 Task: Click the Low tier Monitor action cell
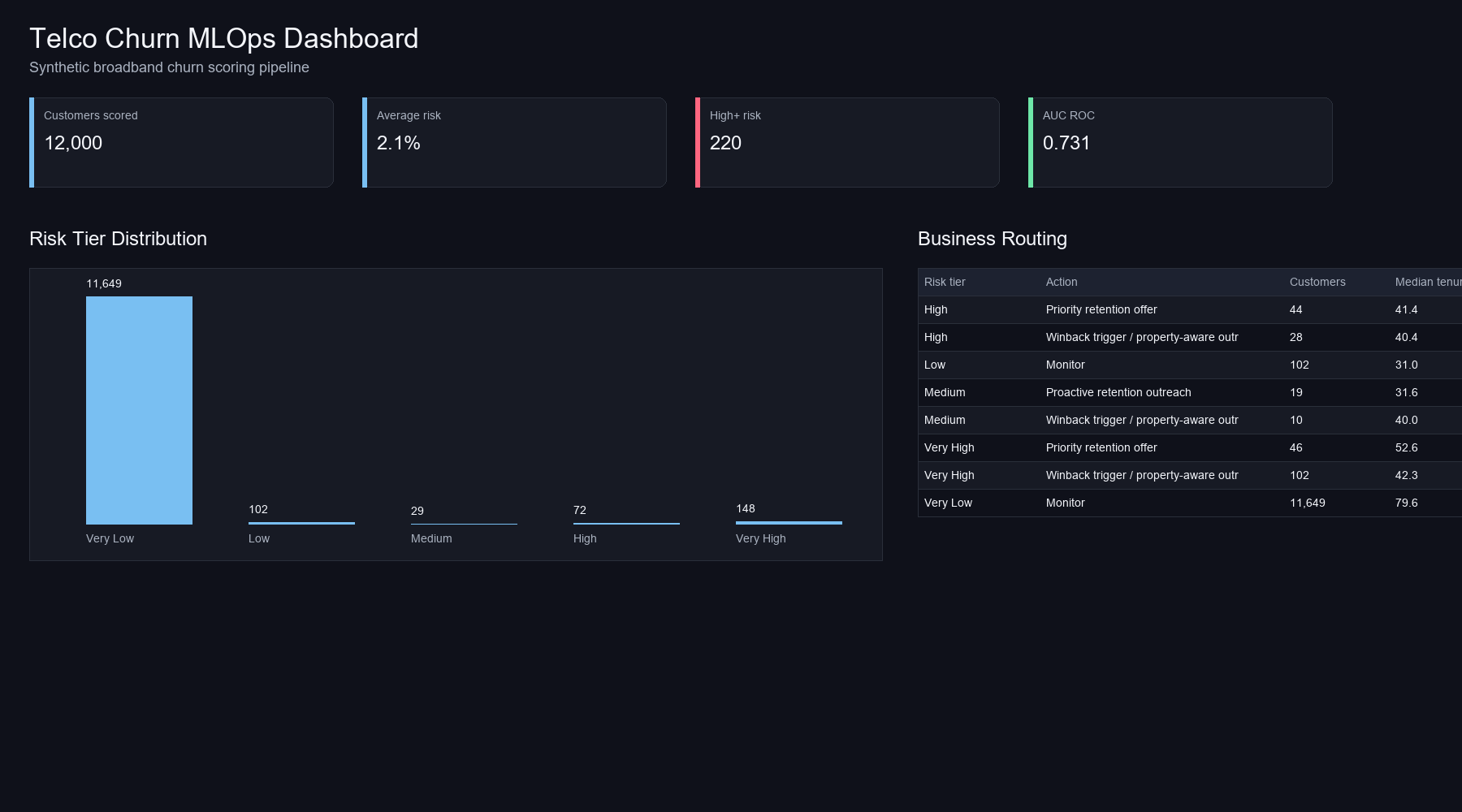coord(1065,365)
